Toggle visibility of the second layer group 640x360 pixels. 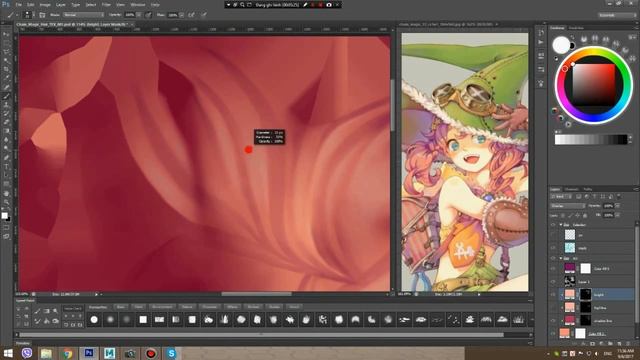tap(553, 258)
